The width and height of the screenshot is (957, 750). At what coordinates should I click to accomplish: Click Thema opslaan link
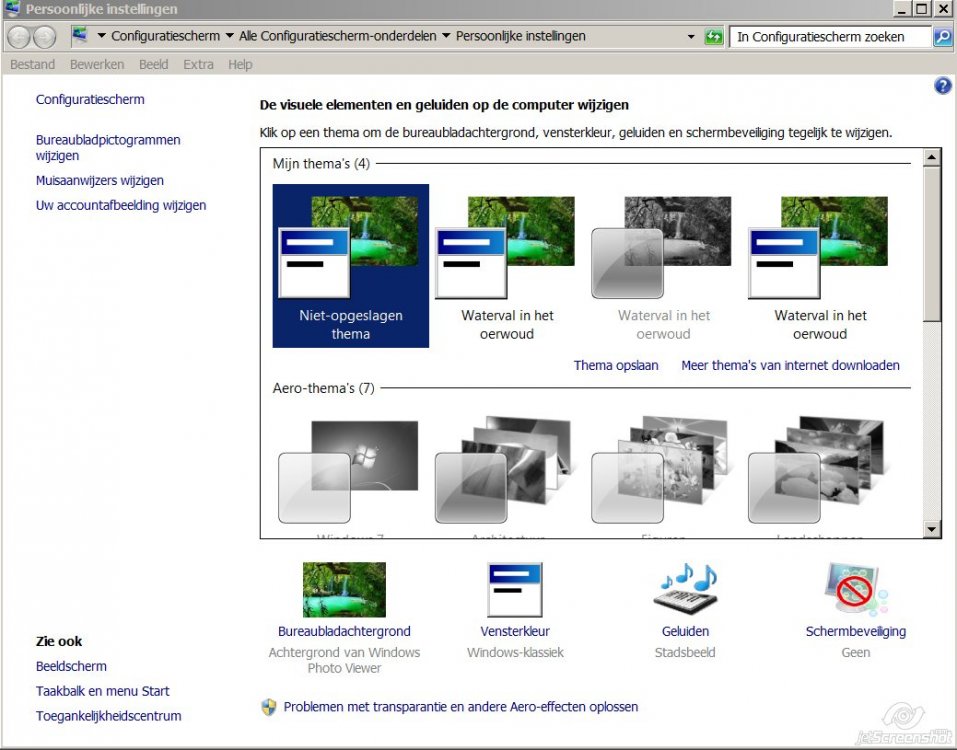click(616, 366)
